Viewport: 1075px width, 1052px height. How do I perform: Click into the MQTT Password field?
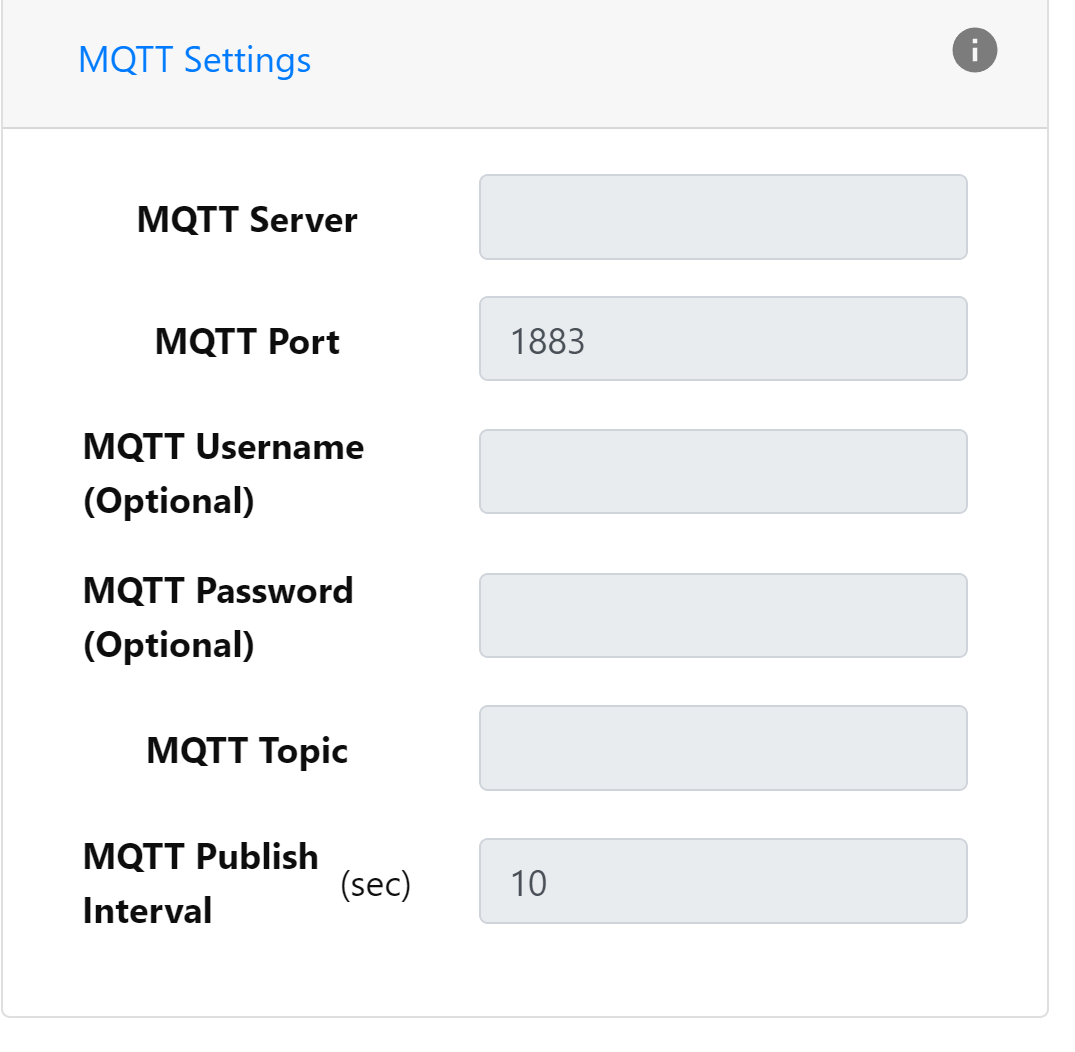pos(723,616)
